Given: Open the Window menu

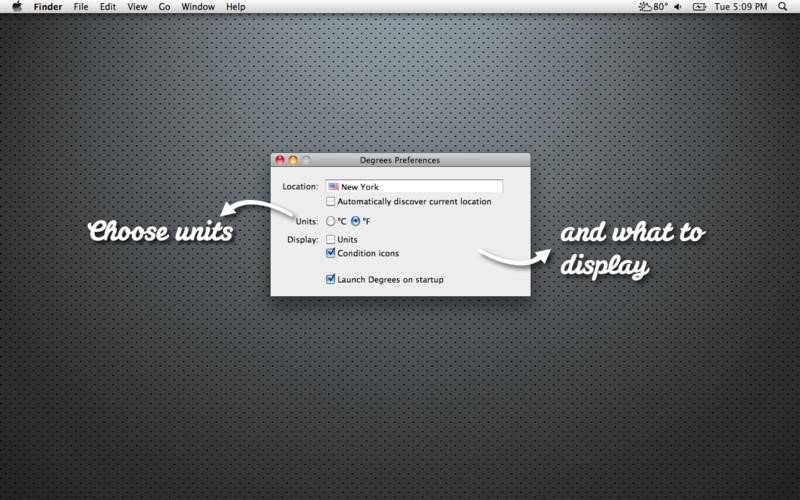Looking at the screenshot, I should 198,7.
